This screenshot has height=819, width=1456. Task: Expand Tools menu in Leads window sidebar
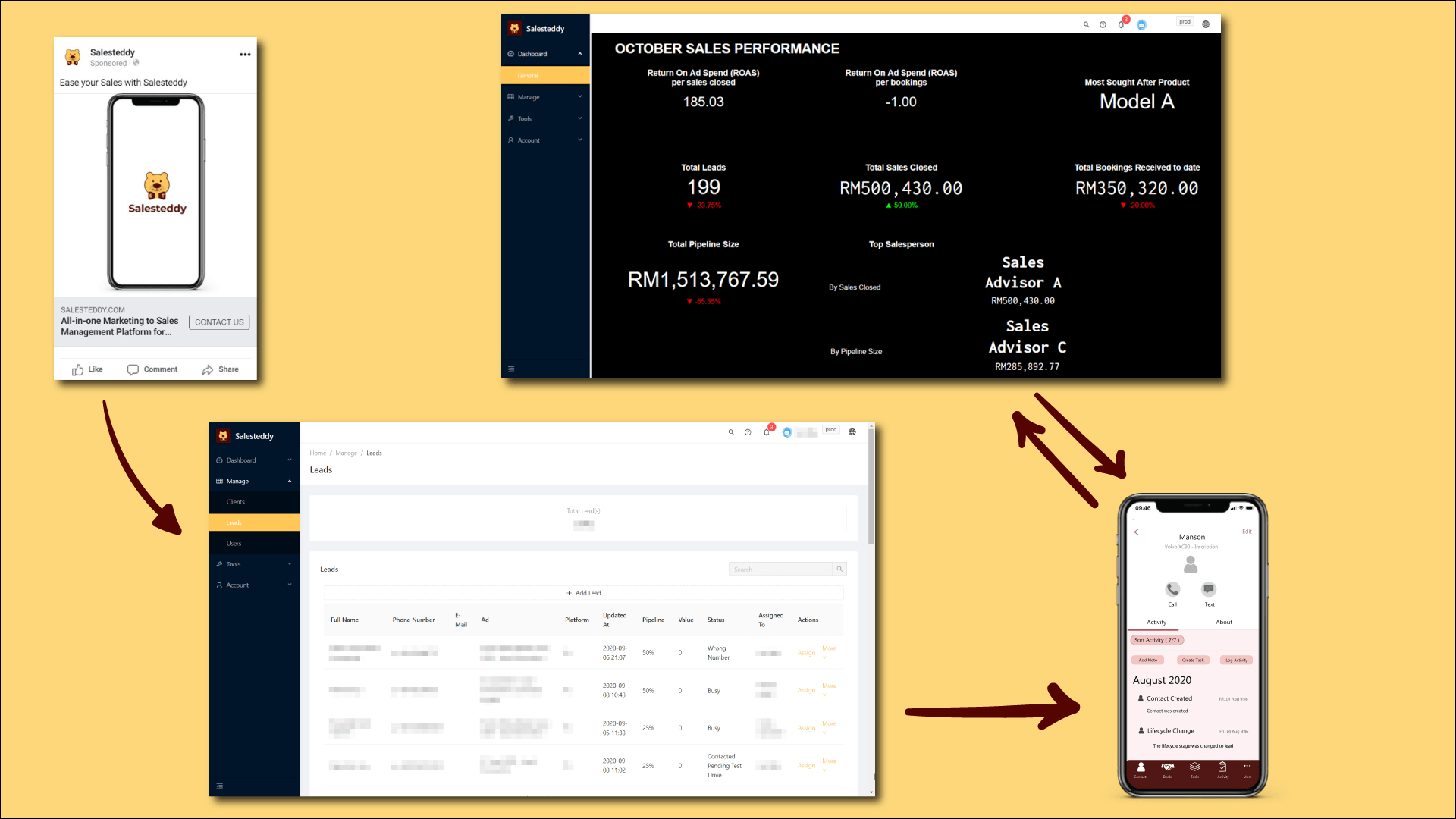254,564
